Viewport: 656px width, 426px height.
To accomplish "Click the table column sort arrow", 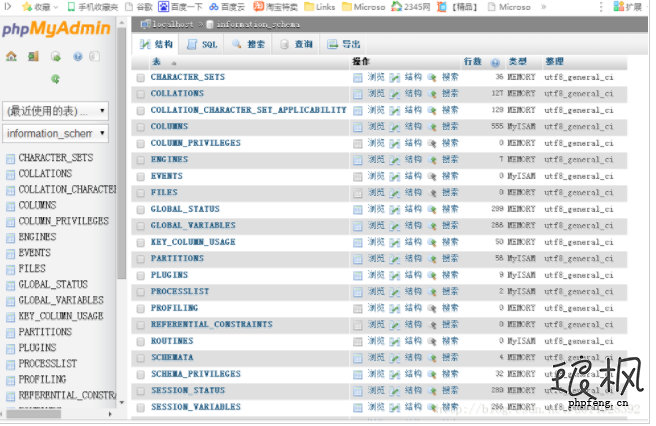I will coord(174,63).
